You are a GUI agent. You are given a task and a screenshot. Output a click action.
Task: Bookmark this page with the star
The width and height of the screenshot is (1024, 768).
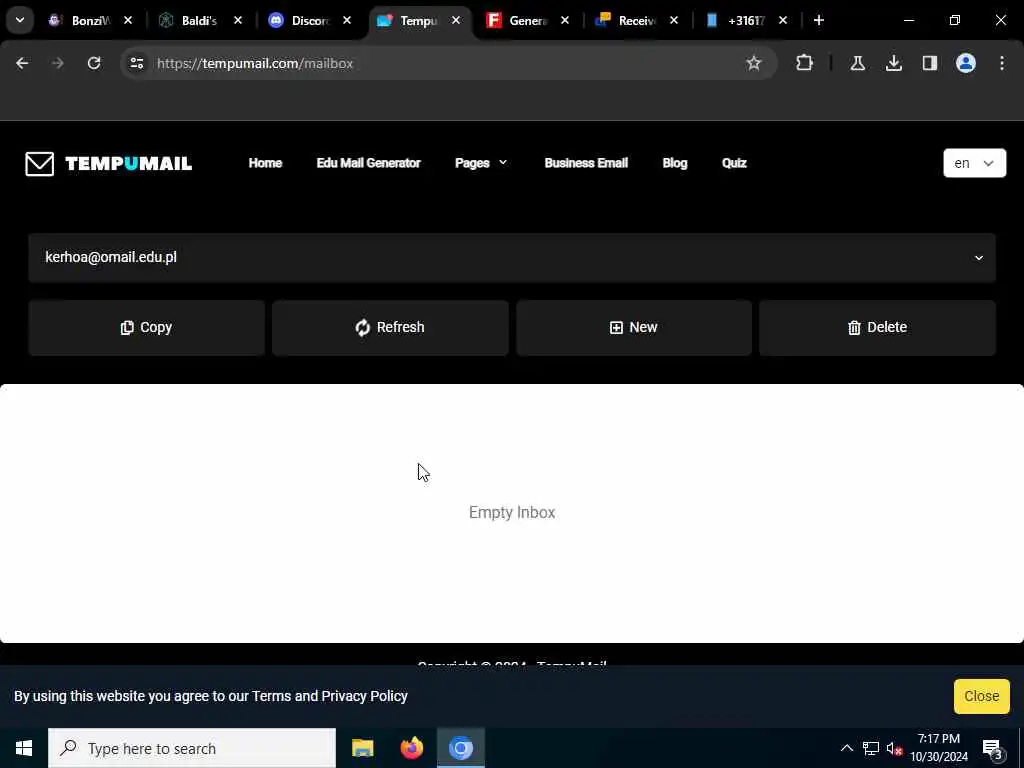click(x=754, y=63)
